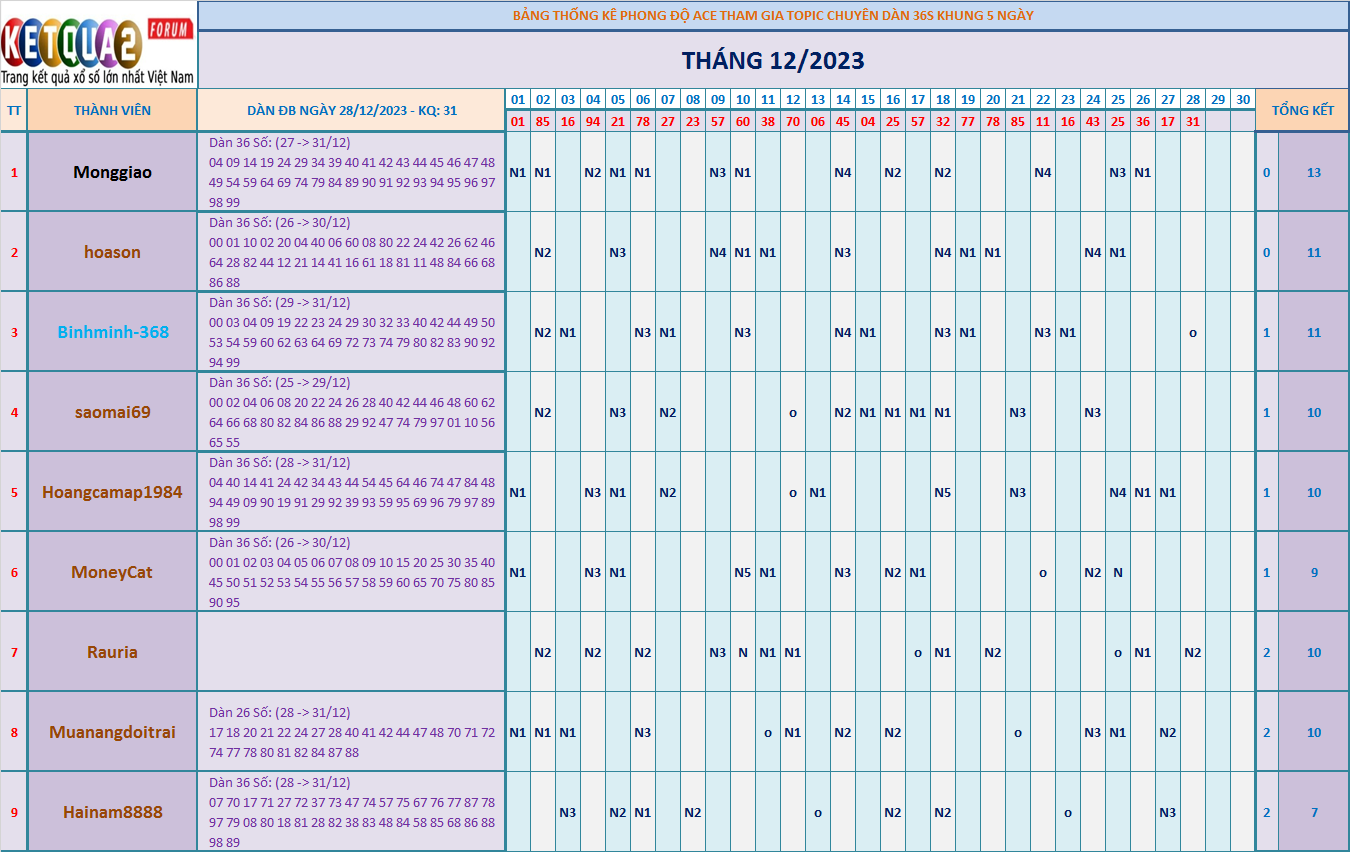Click day 28 column header
1350x852 pixels.
[1193, 100]
